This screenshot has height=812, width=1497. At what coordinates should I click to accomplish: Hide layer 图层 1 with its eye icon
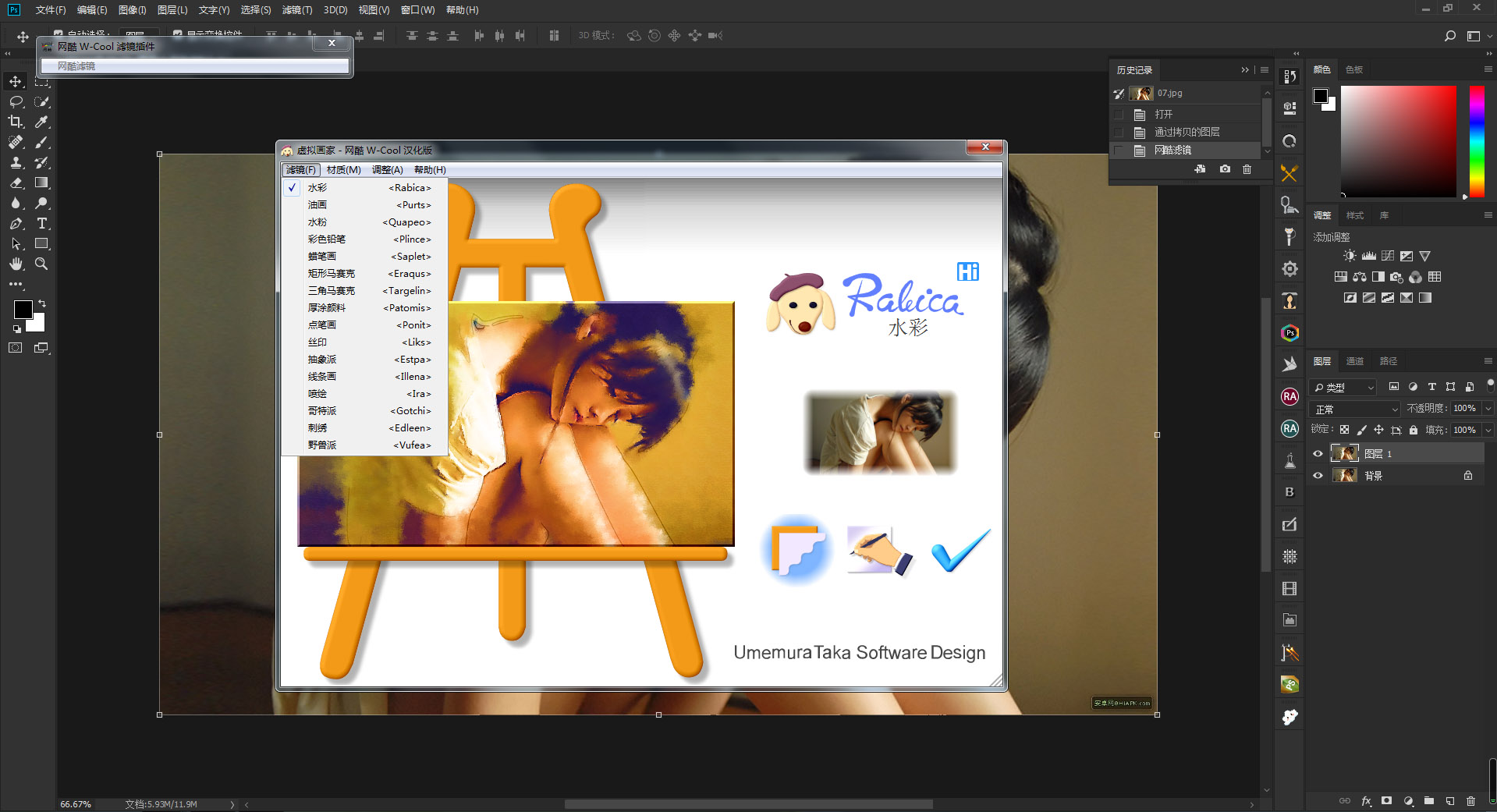tap(1318, 454)
